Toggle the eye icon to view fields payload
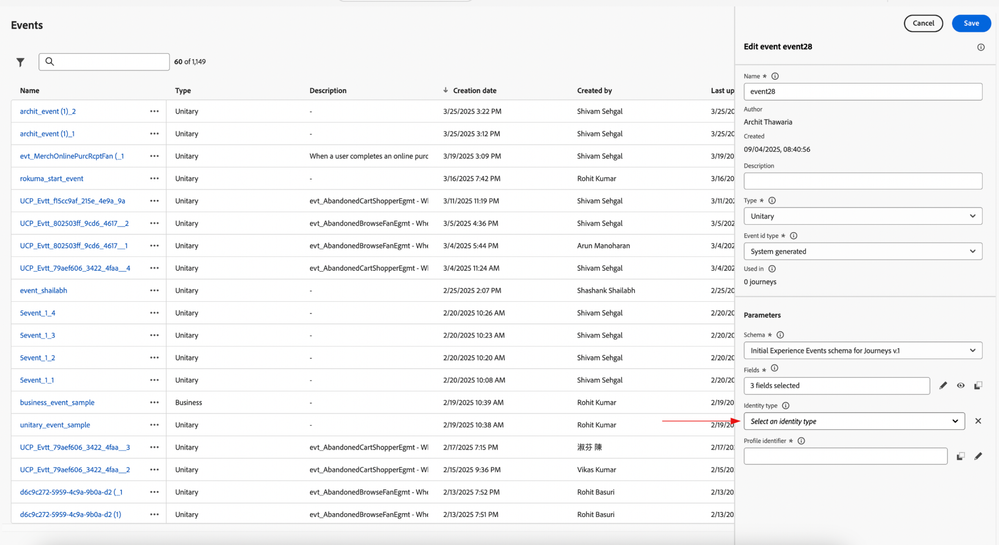Viewport: 999px width, 545px height. tap(961, 386)
